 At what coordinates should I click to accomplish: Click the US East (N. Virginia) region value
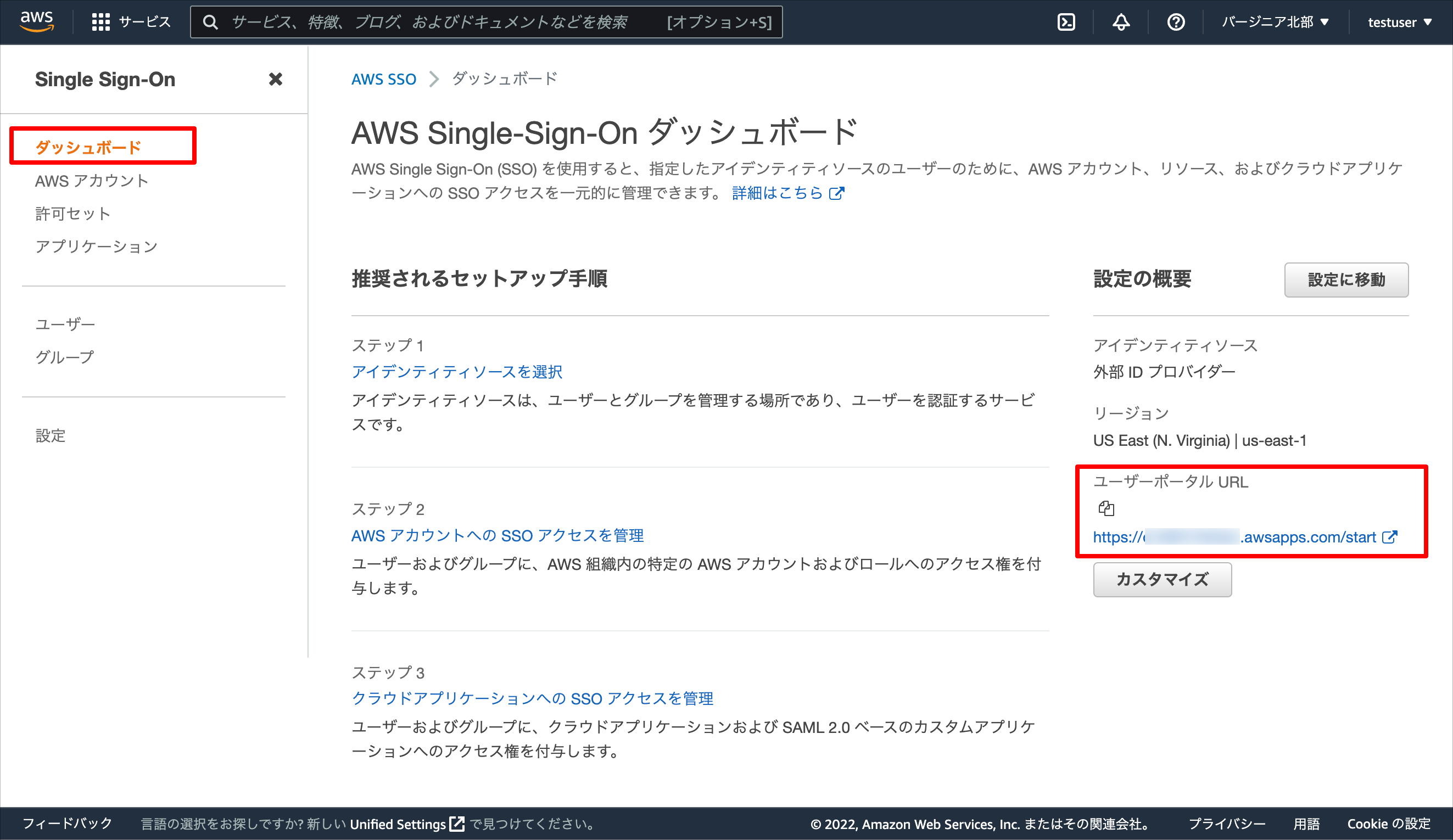(x=1199, y=440)
